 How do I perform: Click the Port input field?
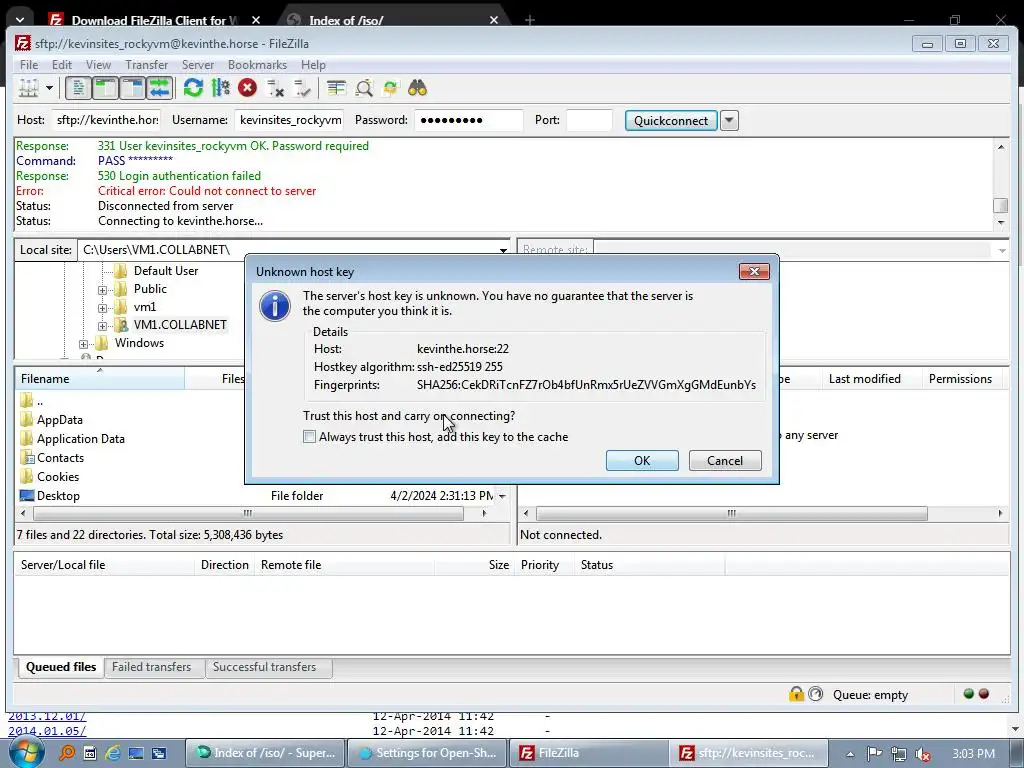tap(589, 120)
